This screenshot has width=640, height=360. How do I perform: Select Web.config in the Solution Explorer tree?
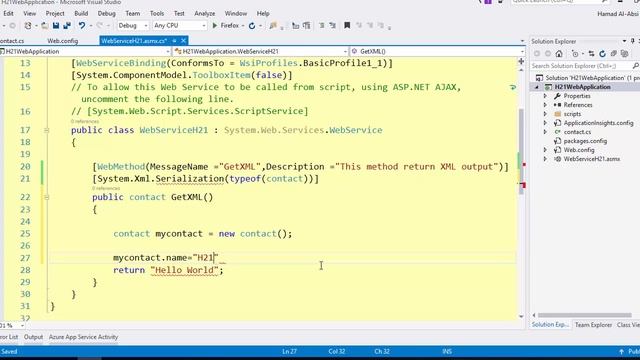coord(579,150)
